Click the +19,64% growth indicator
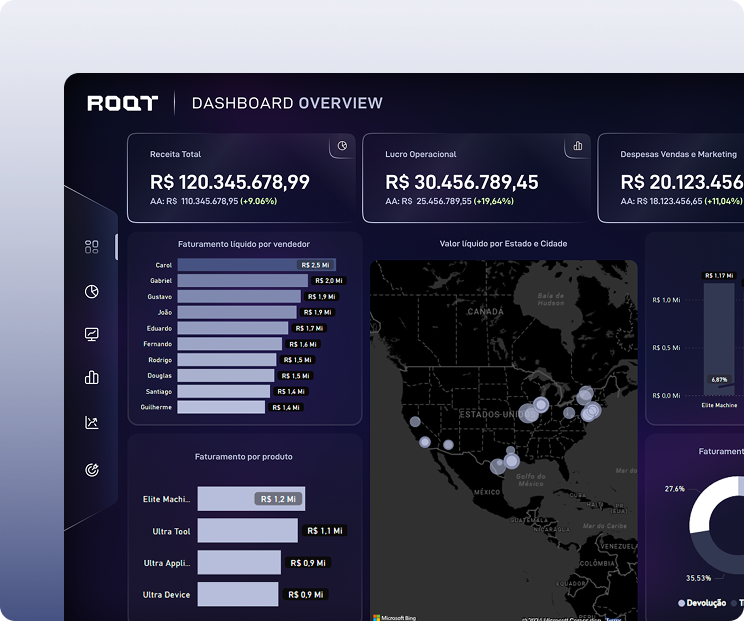744x621 pixels. (x=493, y=201)
